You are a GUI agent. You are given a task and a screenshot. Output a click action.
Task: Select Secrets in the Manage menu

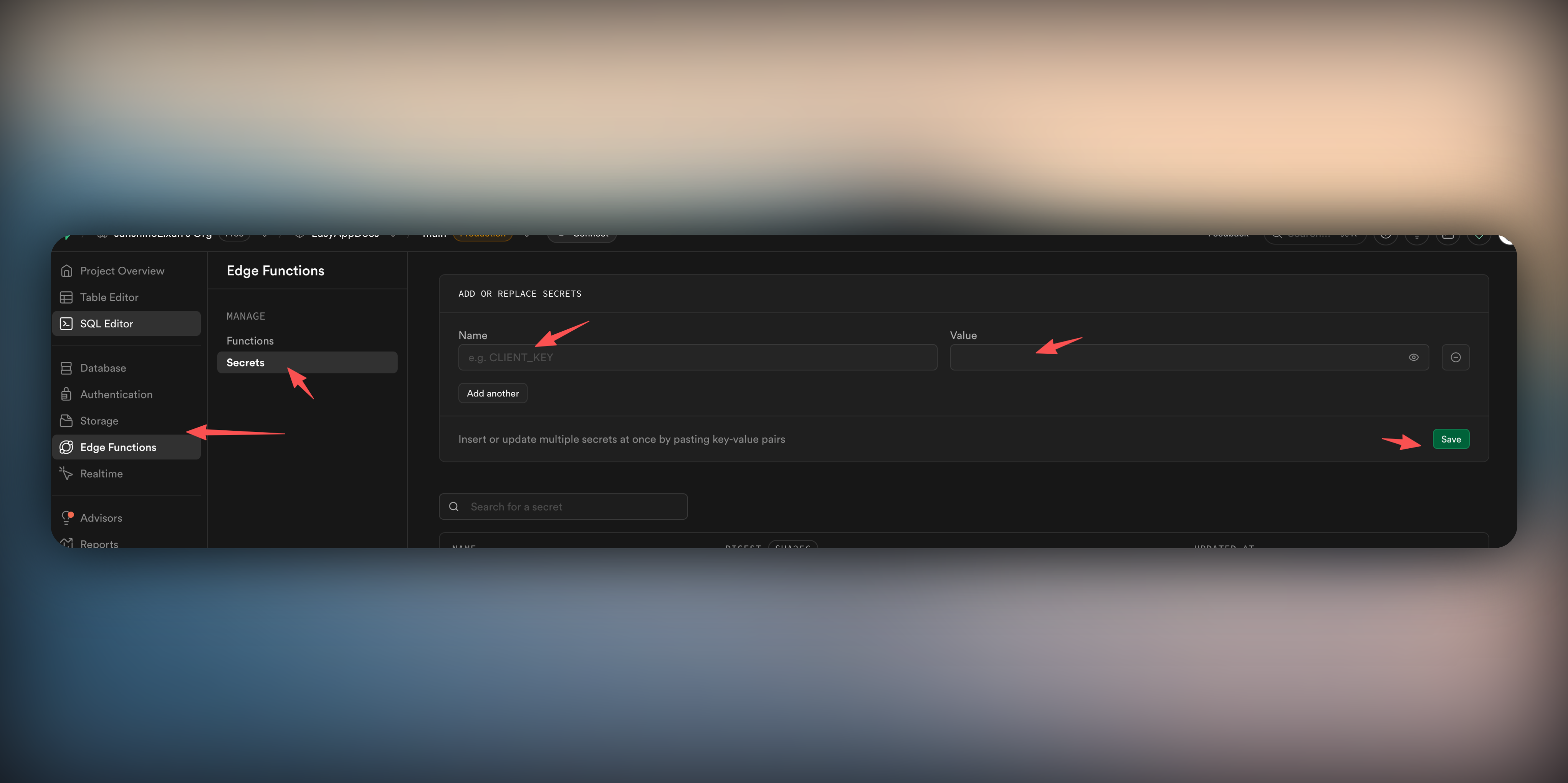point(245,363)
